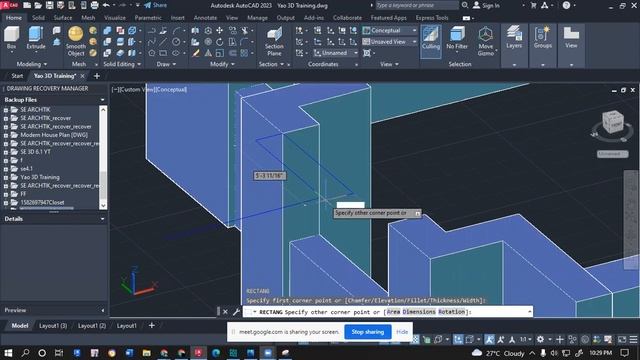Click the No Filter selection icon
640x360 pixels.
(457, 38)
